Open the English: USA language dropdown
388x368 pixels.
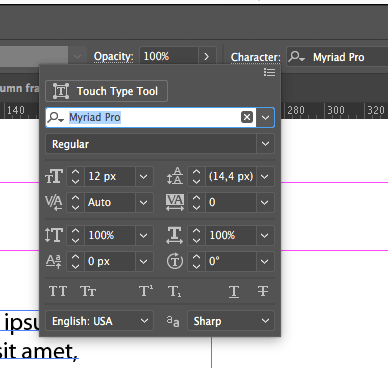click(x=99, y=321)
